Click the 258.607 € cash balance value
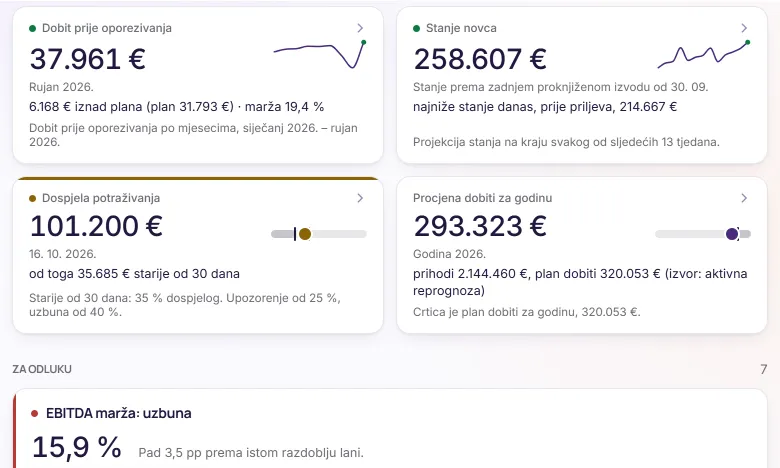The width and height of the screenshot is (780, 468). click(x=480, y=59)
